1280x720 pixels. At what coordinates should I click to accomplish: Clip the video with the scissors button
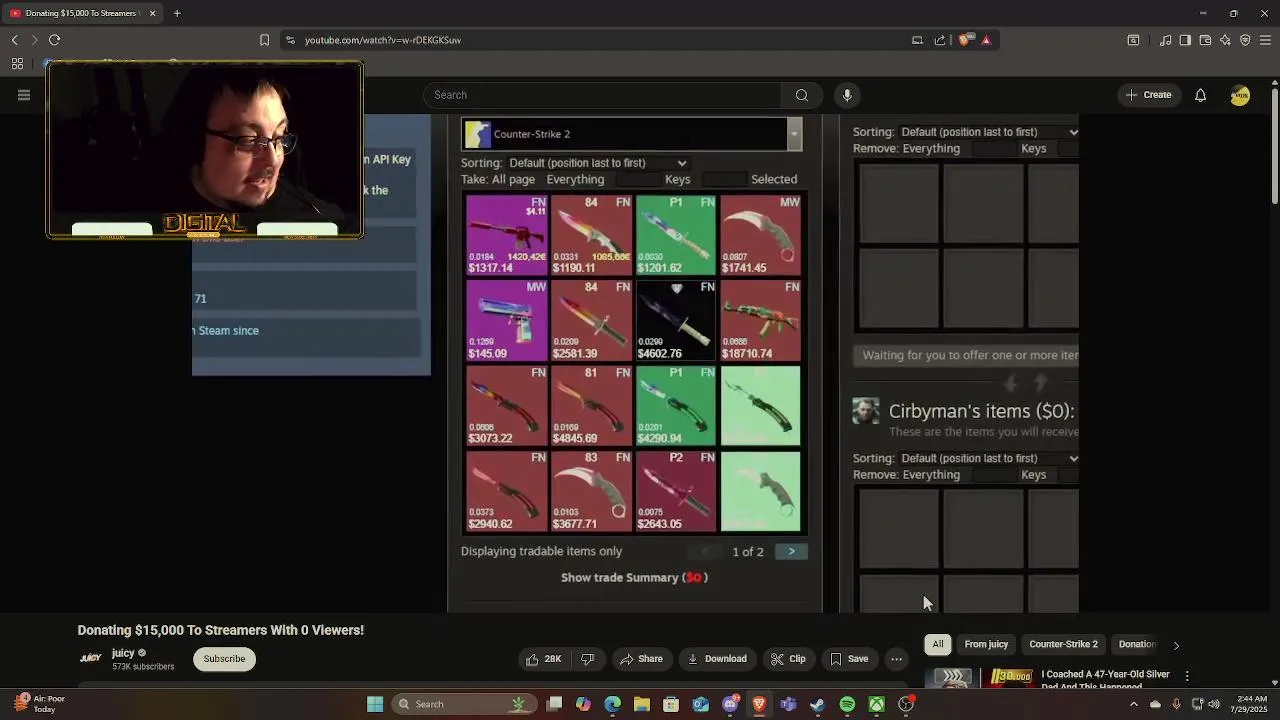coord(788,659)
